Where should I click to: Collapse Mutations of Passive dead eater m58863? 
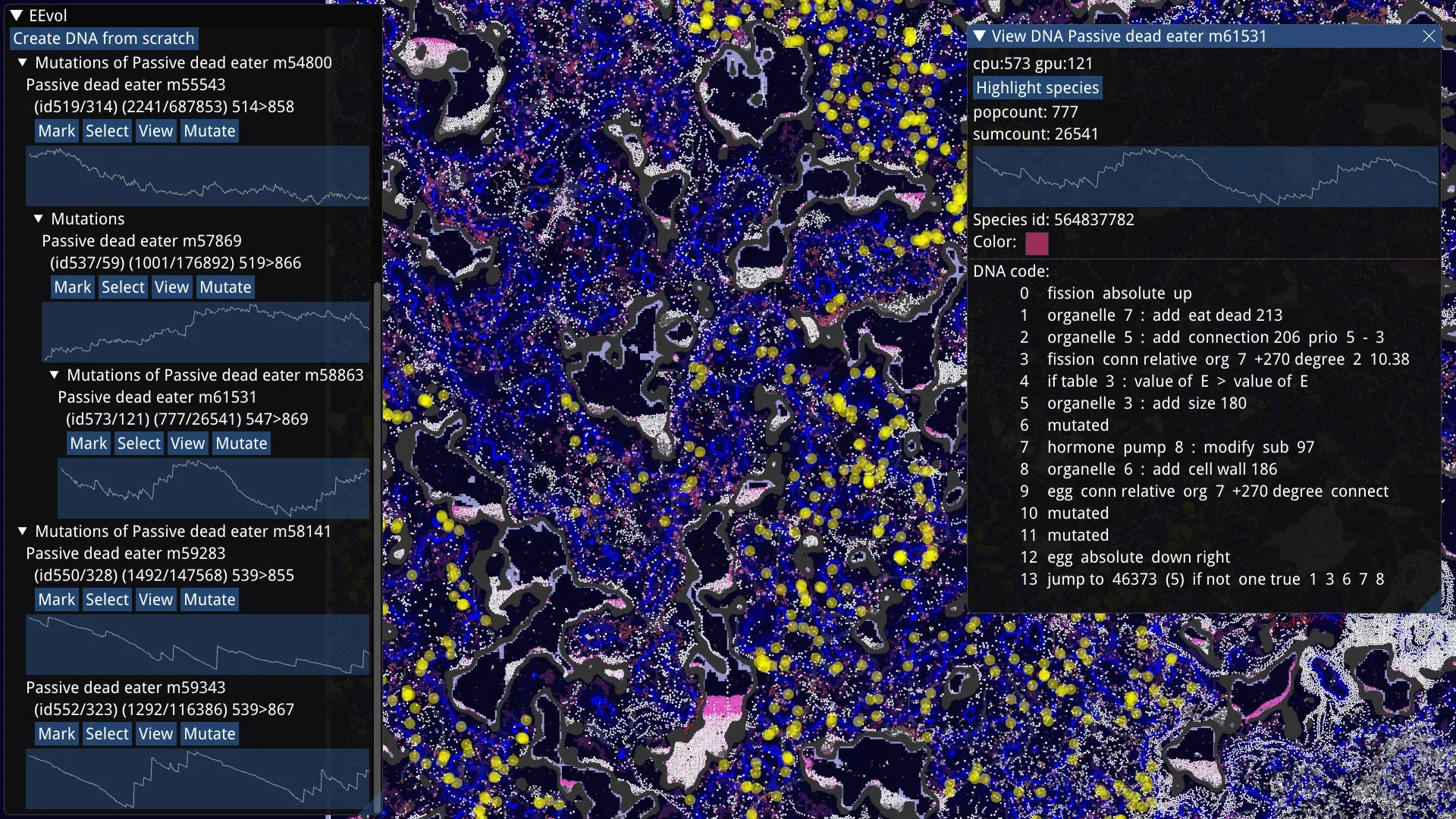pyautogui.click(x=55, y=375)
